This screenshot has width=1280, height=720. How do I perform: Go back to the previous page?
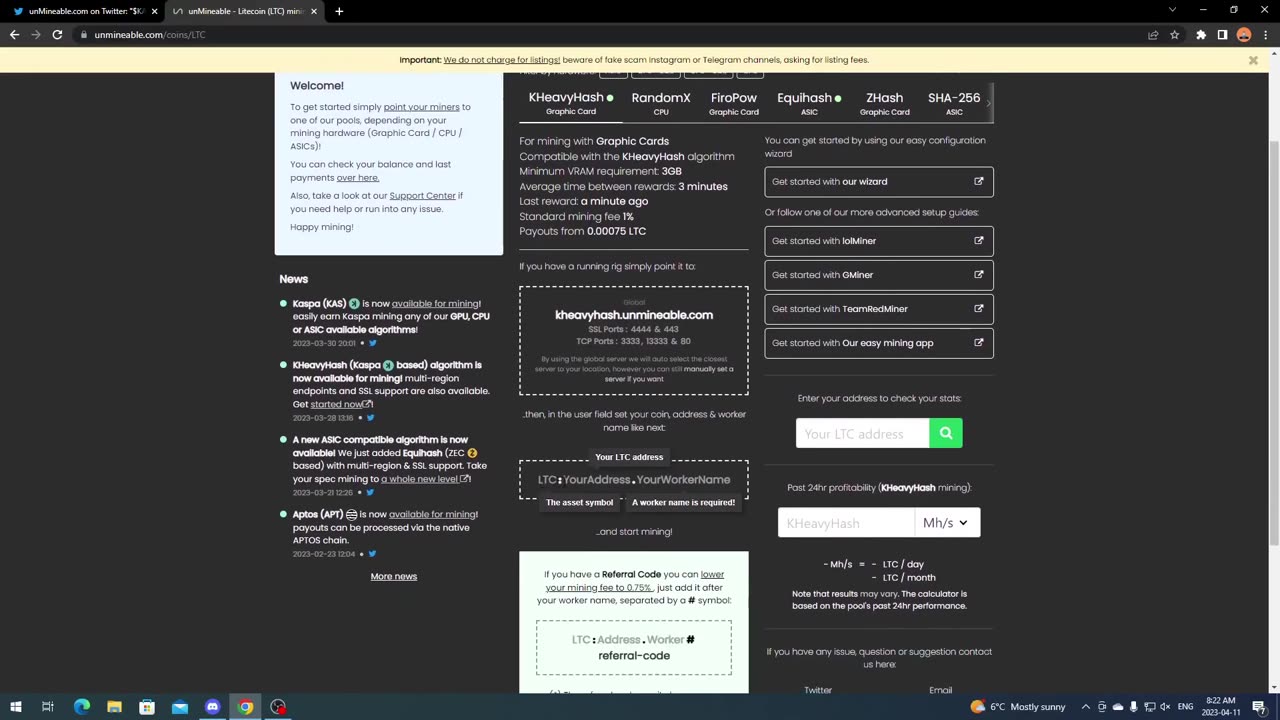point(14,34)
